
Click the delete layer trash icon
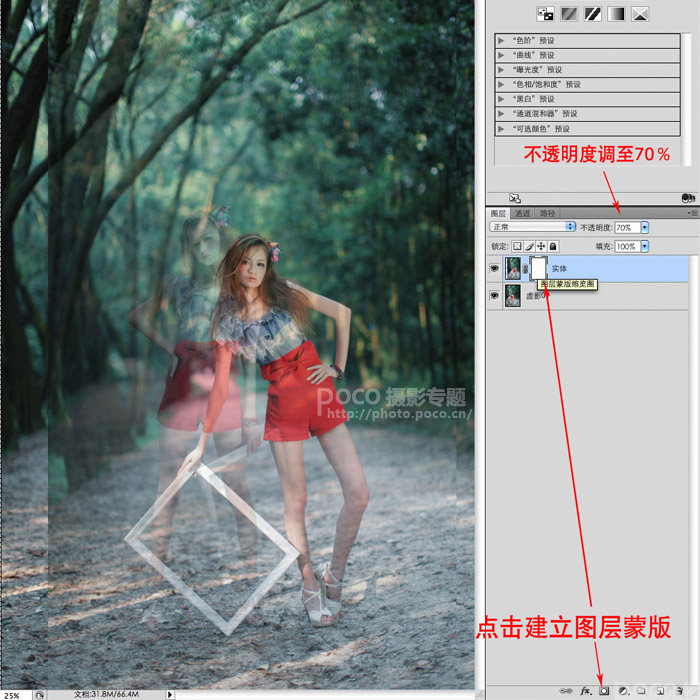click(x=679, y=691)
